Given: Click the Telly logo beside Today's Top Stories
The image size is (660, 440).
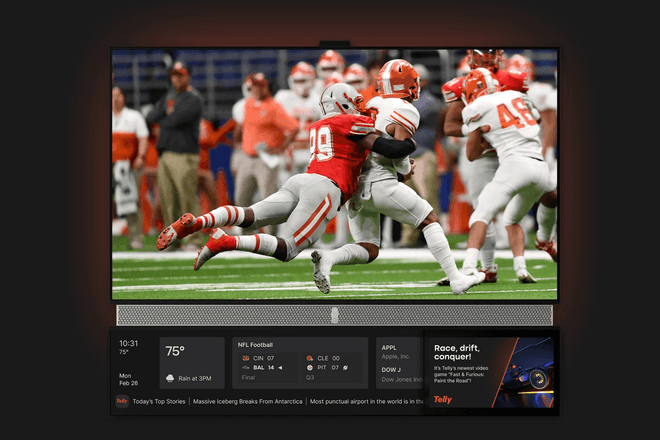Looking at the screenshot, I should click(x=122, y=401).
